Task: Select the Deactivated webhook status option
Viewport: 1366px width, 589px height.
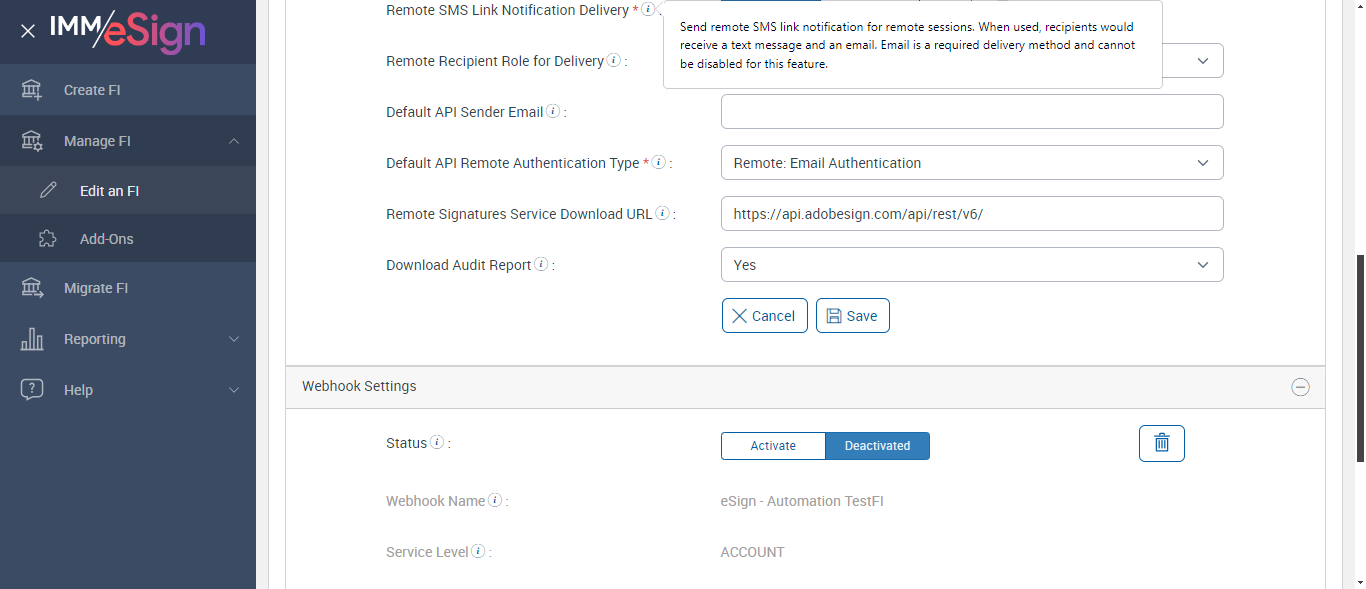Action: click(877, 446)
